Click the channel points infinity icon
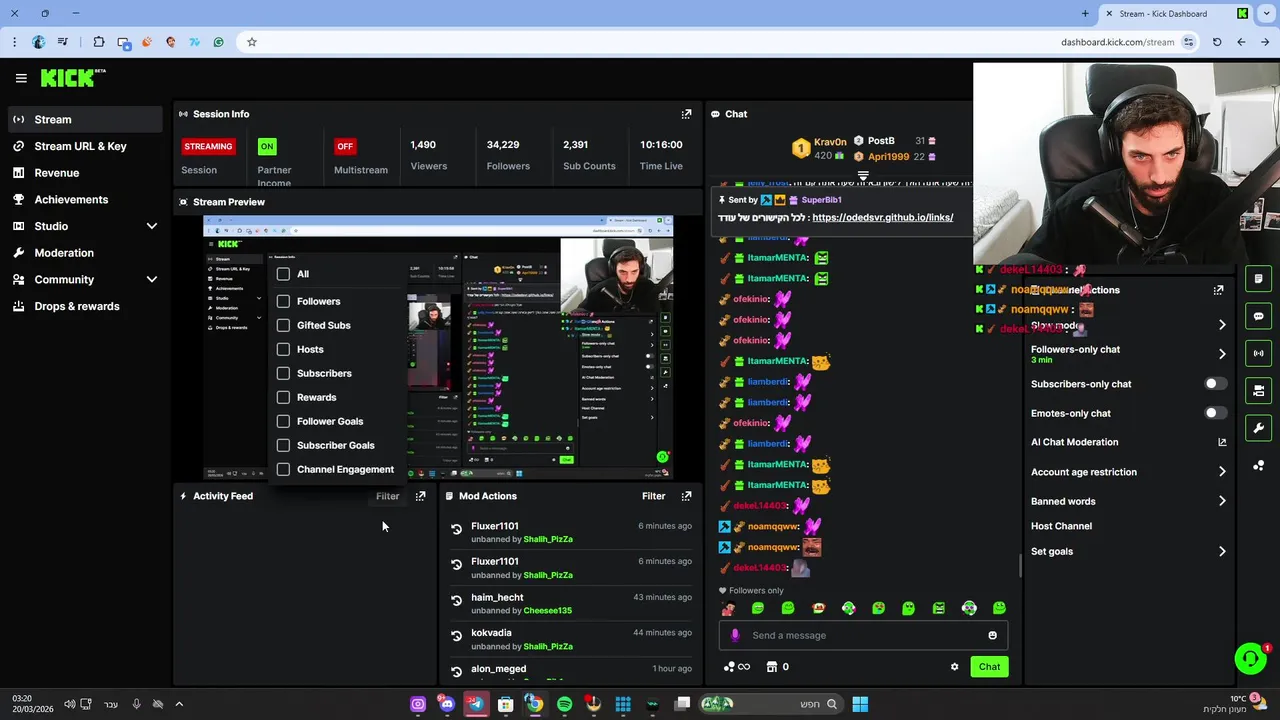The width and height of the screenshot is (1280, 720). click(x=737, y=667)
